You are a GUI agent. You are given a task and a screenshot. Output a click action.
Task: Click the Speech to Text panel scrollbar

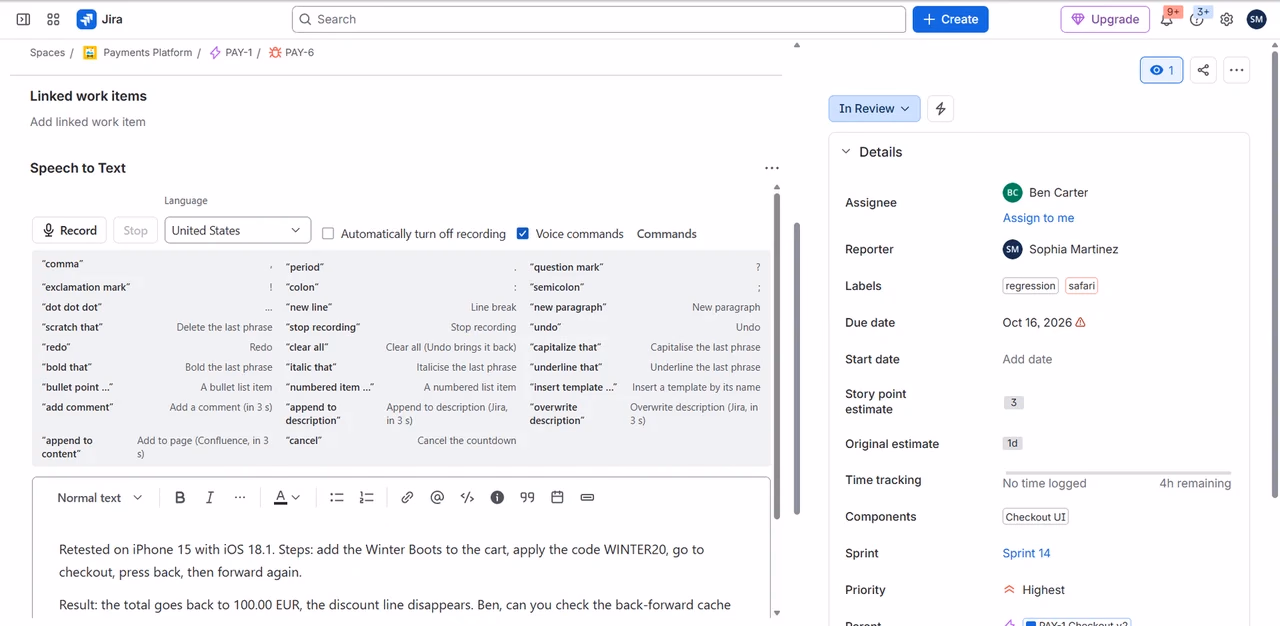coord(777,355)
